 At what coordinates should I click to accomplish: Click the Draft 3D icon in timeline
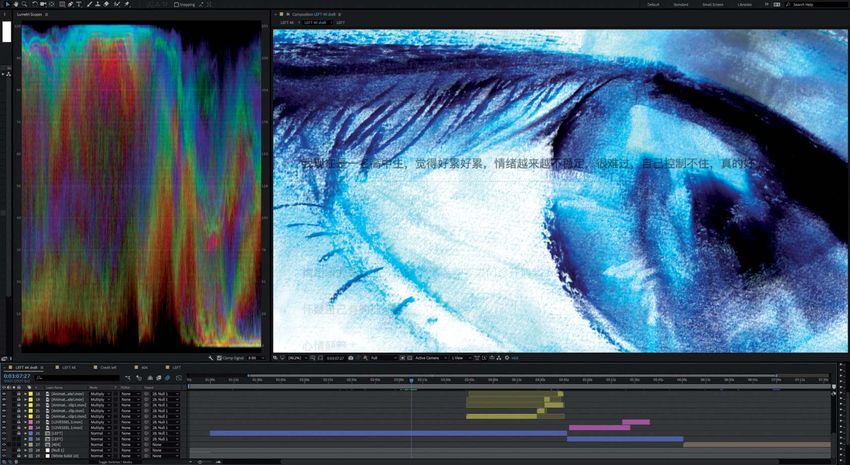[139, 378]
